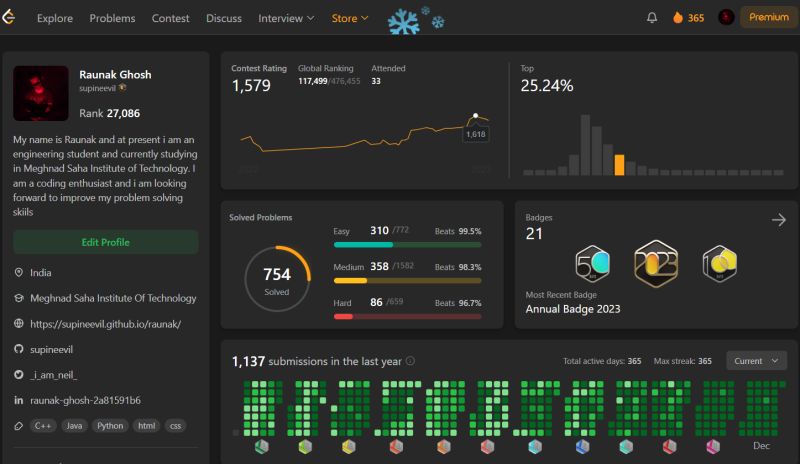Click the Top 25.24% value

[546, 86]
